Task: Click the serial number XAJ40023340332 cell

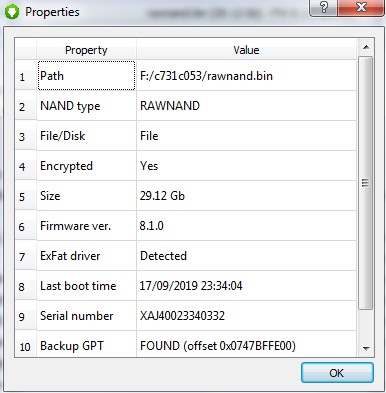Action: 246,316
